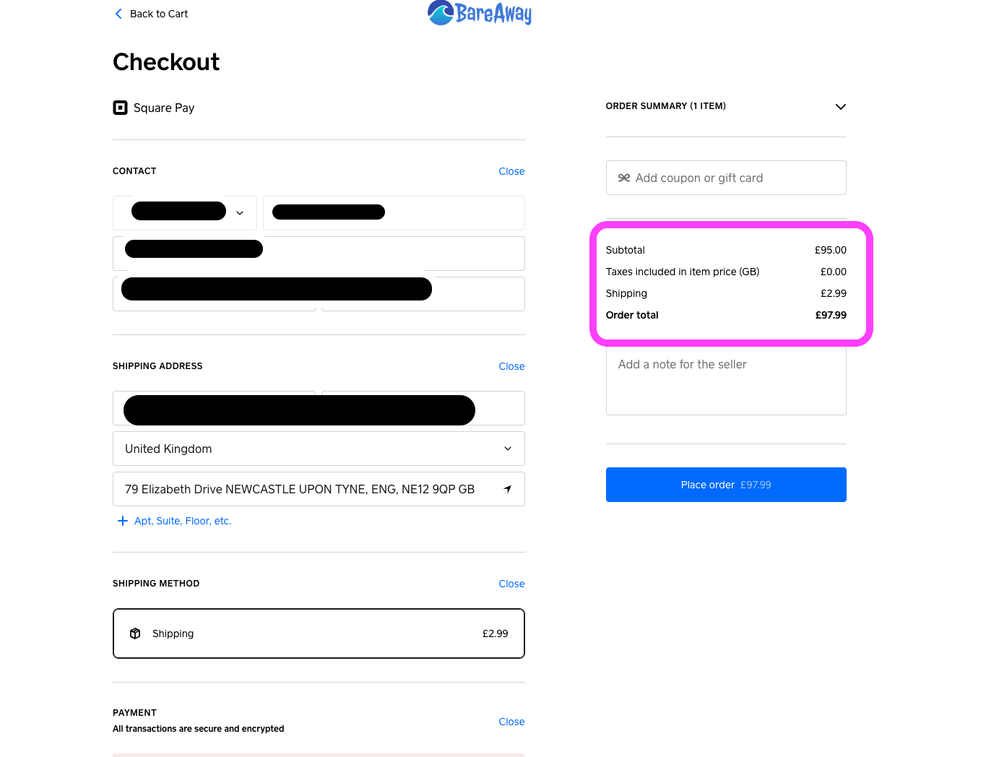Close the Shipping Address section
Image resolution: width=999 pixels, height=757 pixels.
pos(511,366)
